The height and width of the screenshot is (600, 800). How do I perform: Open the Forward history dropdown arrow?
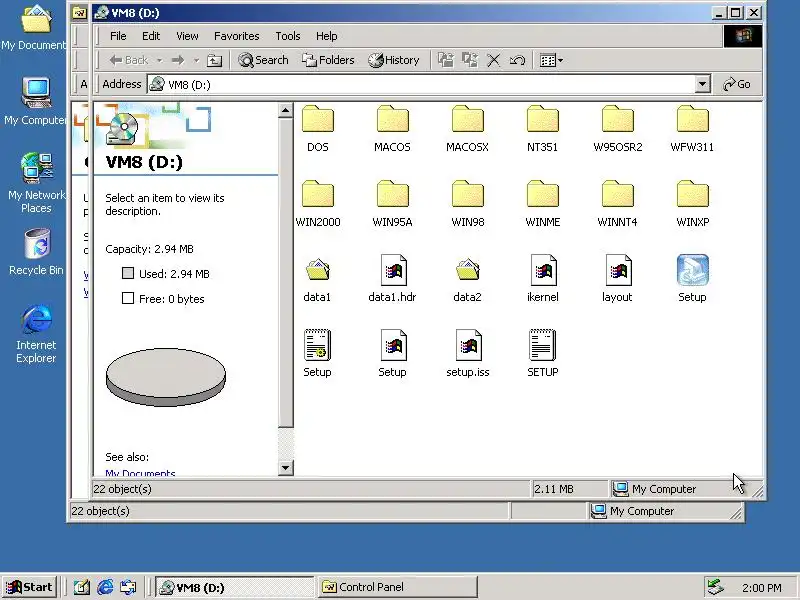pyautogui.click(x=196, y=61)
